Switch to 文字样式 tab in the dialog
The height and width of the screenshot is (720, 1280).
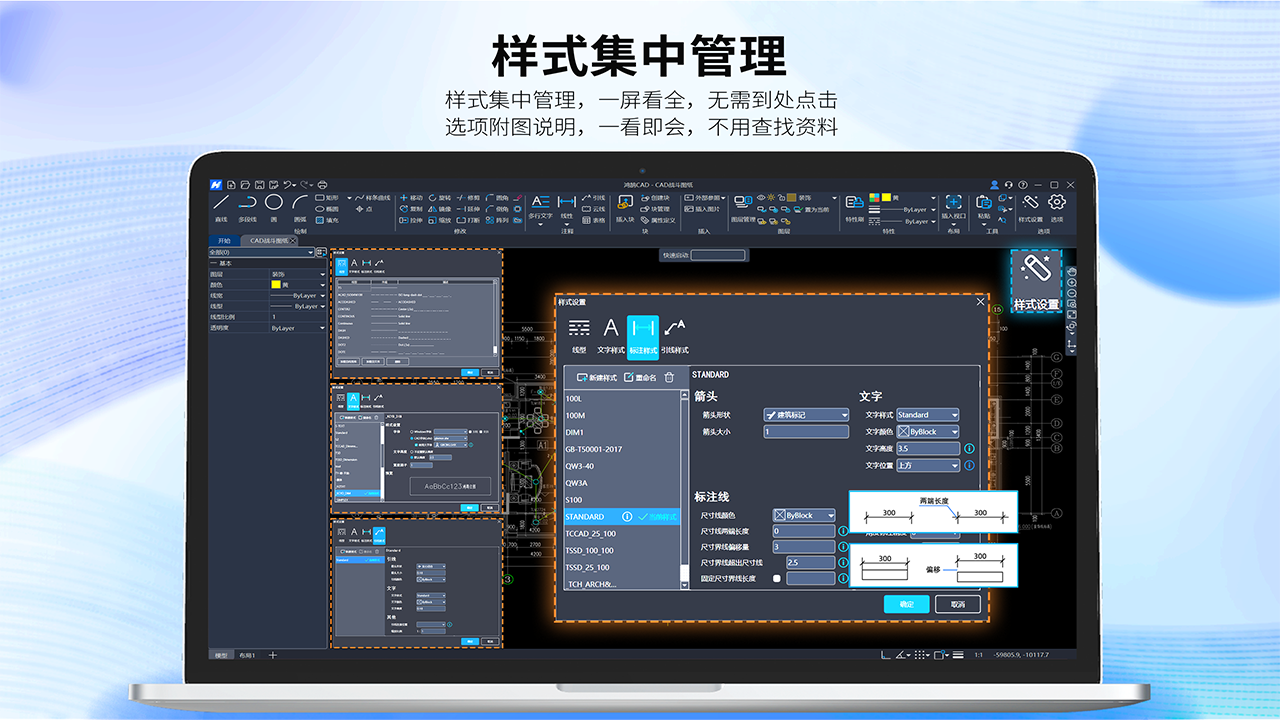[610, 334]
